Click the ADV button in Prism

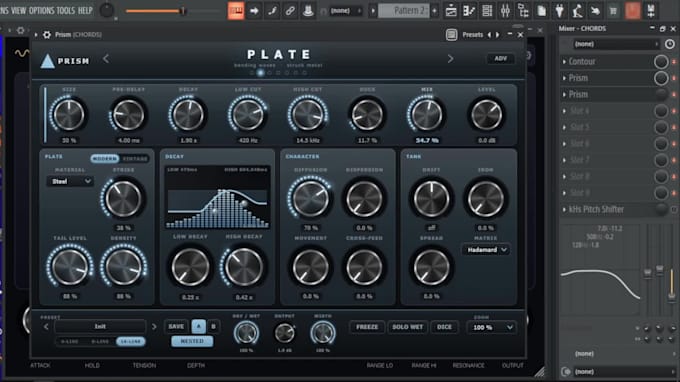(x=500, y=59)
